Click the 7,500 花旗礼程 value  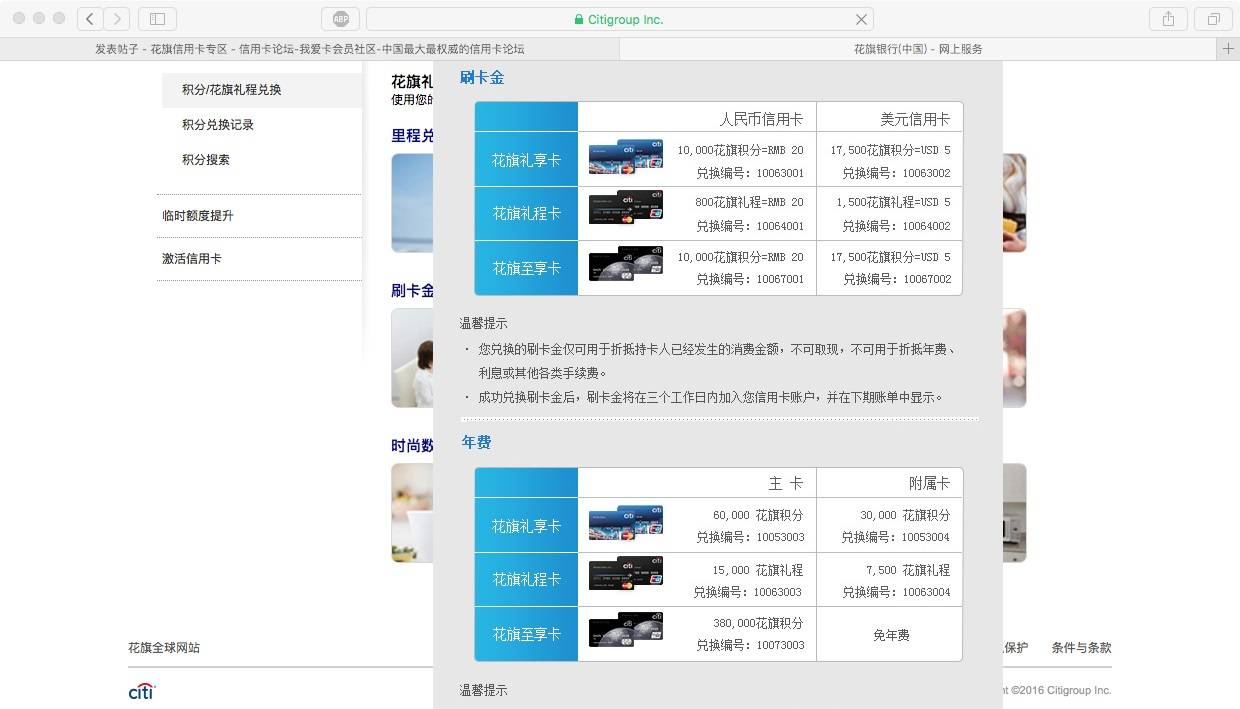(x=909, y=571)
